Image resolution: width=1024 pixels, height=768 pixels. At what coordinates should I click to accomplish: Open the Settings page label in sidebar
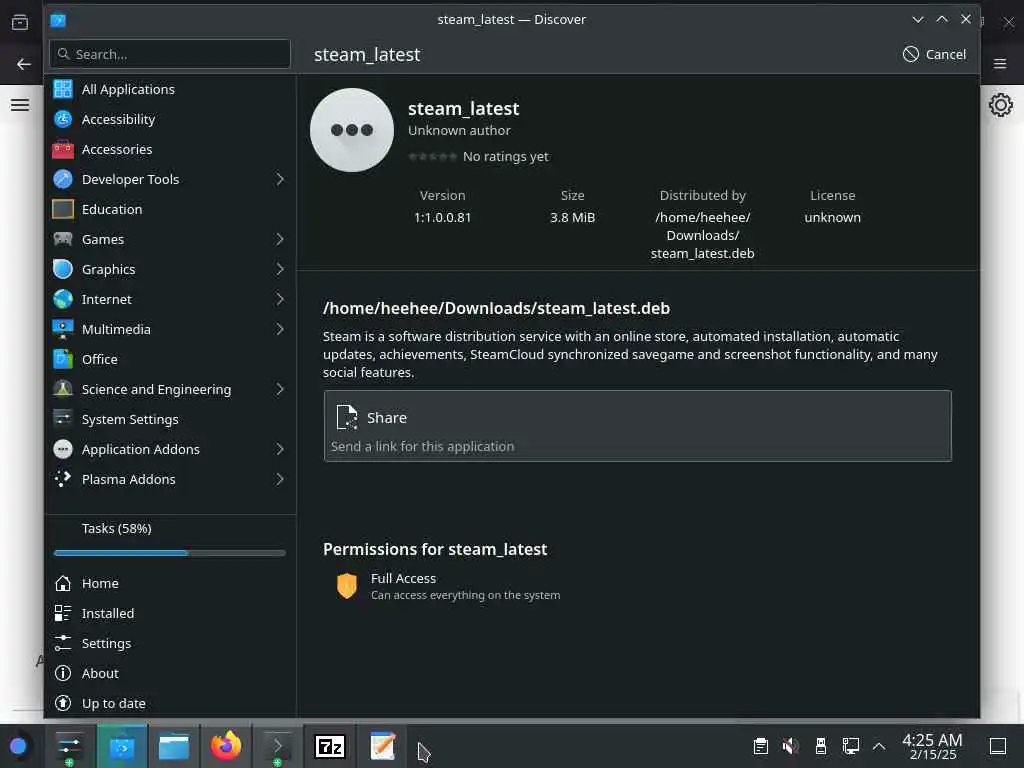coord(106,643)
